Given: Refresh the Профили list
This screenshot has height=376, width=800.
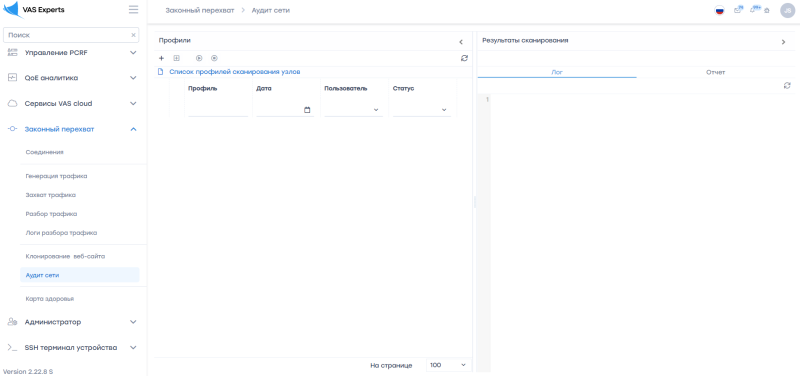Looking at the screenshot, I should pyautogui.click(x=464, y=59).
